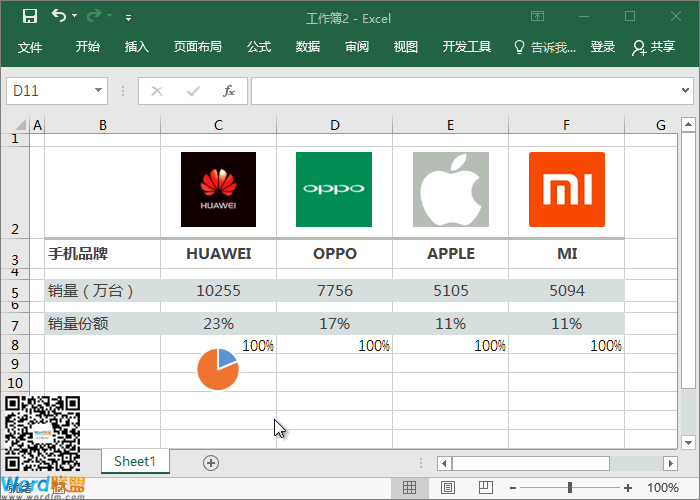This screenshot has height=500, width=700.
Task: Click the zoom out minus button
Action: pos(513,488)
